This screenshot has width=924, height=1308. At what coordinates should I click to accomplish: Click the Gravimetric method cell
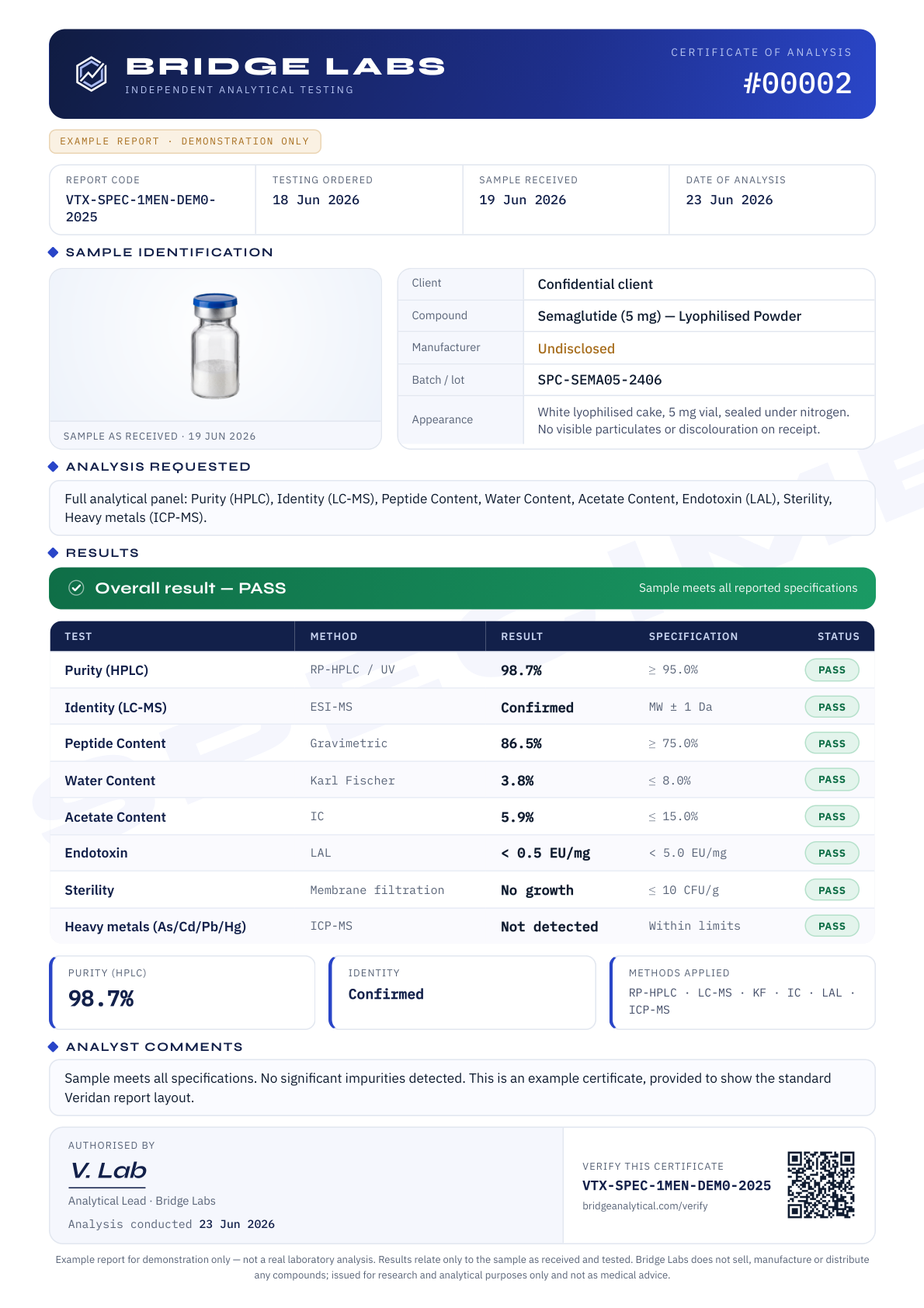[349, 743]
